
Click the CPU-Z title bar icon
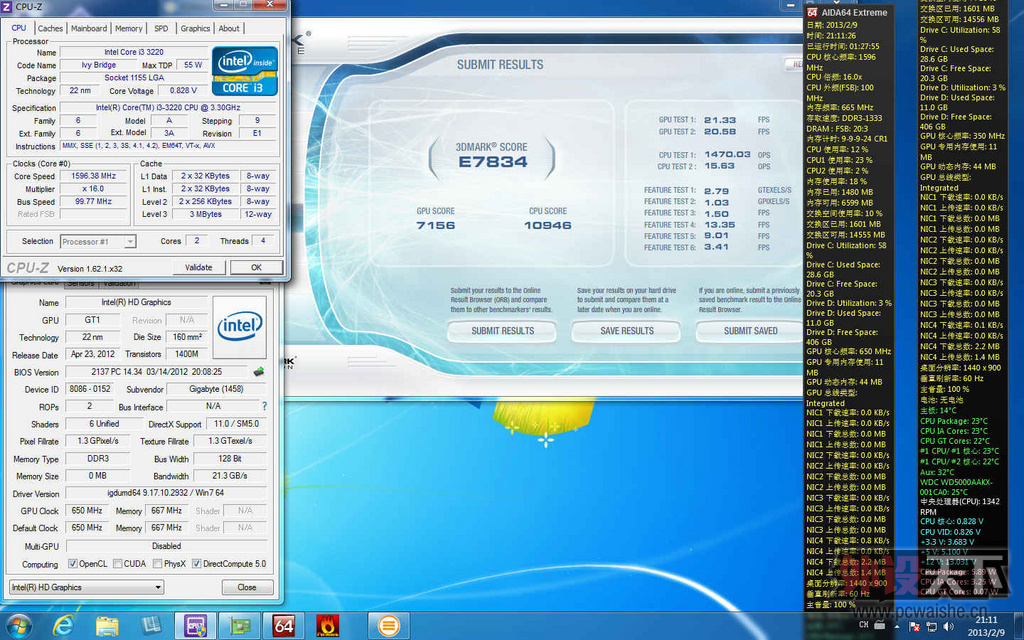coord(7,7)
